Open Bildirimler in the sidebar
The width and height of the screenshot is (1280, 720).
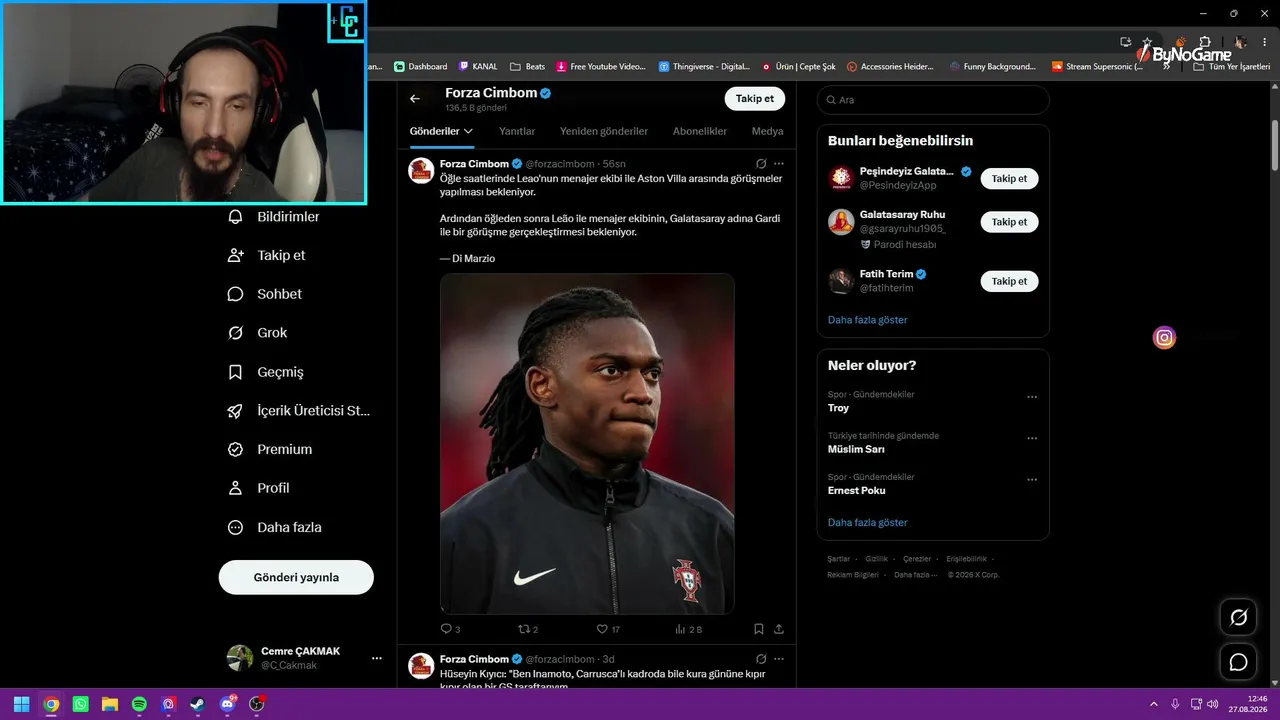tap(274, 217)
